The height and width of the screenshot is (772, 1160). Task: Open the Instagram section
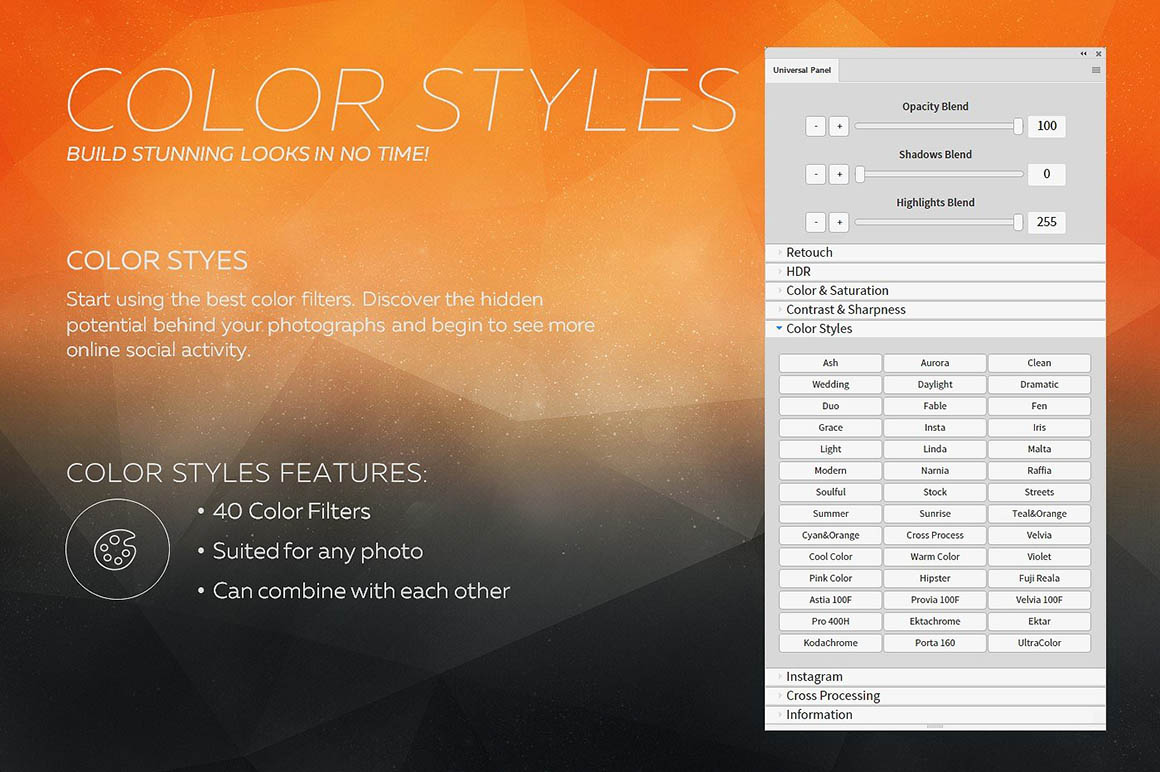coord(814,676)
